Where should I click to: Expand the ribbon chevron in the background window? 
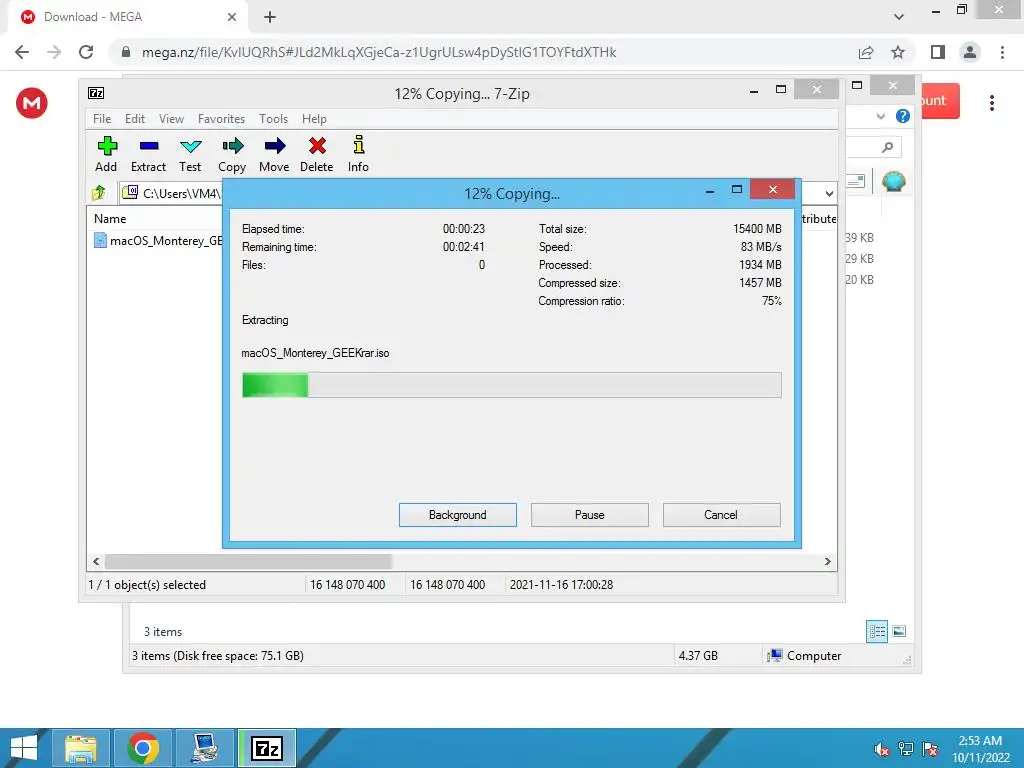click(881, 116)
